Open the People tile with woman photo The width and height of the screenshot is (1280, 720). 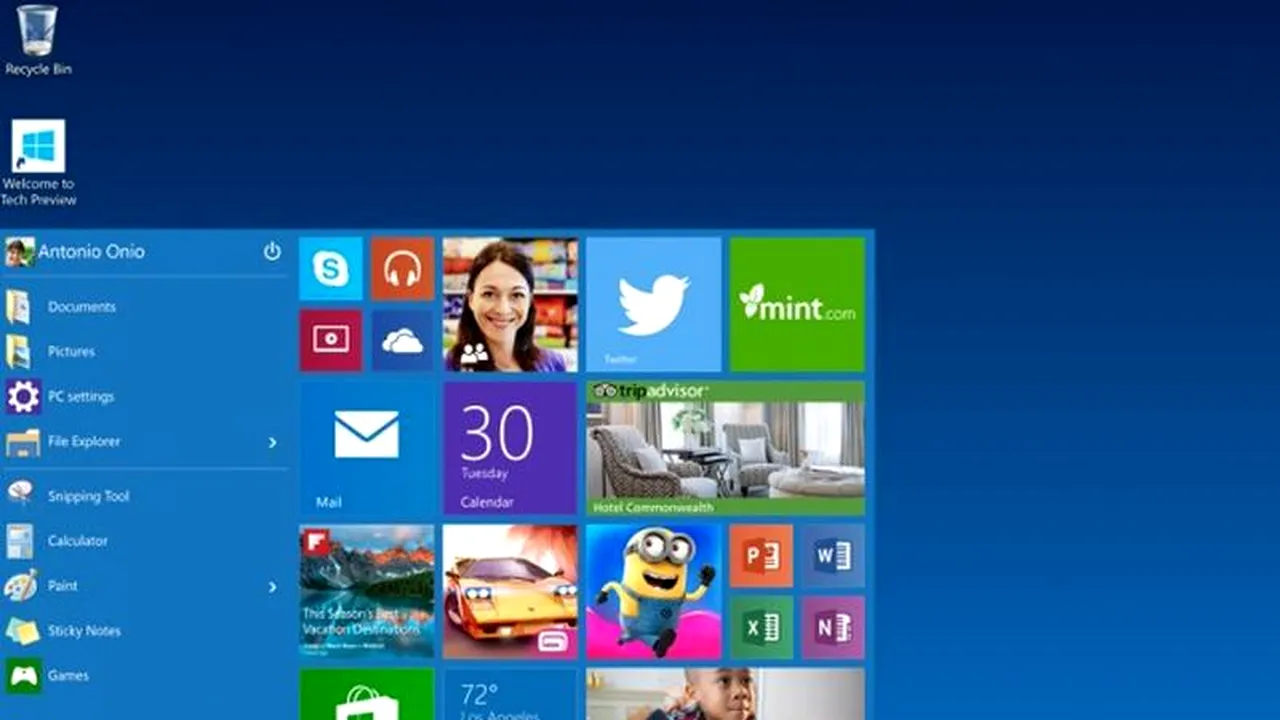pyautogui.click(x=510, y=304)
